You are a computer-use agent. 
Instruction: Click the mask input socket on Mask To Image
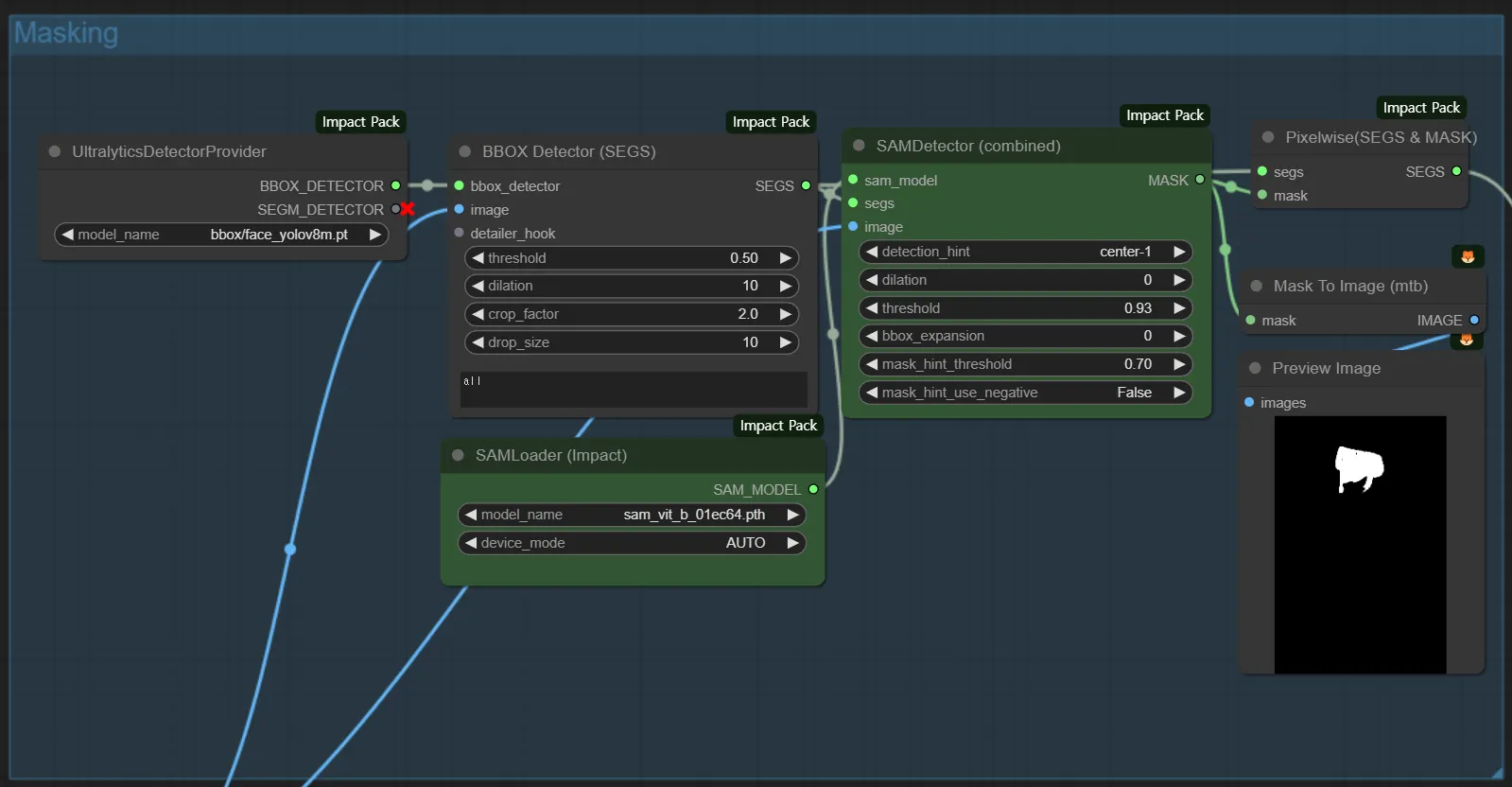pos(1251,320)
